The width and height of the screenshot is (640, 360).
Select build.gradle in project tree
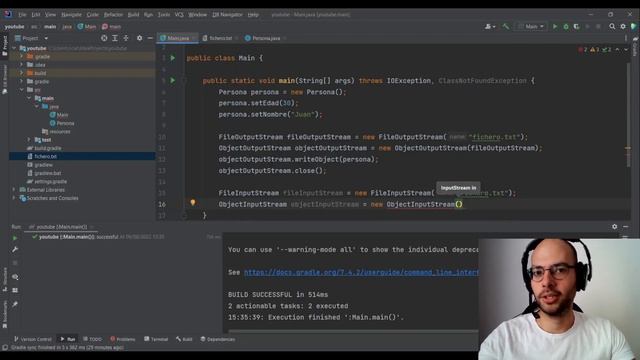click(x=44, y=148)
